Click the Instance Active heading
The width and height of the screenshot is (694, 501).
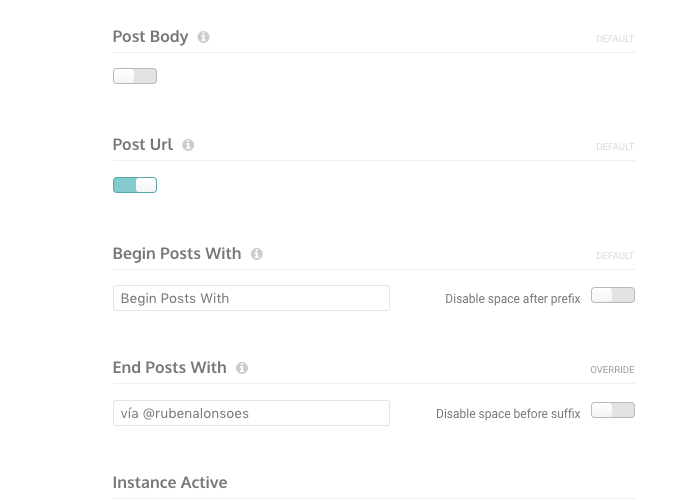tap(170, 482)
